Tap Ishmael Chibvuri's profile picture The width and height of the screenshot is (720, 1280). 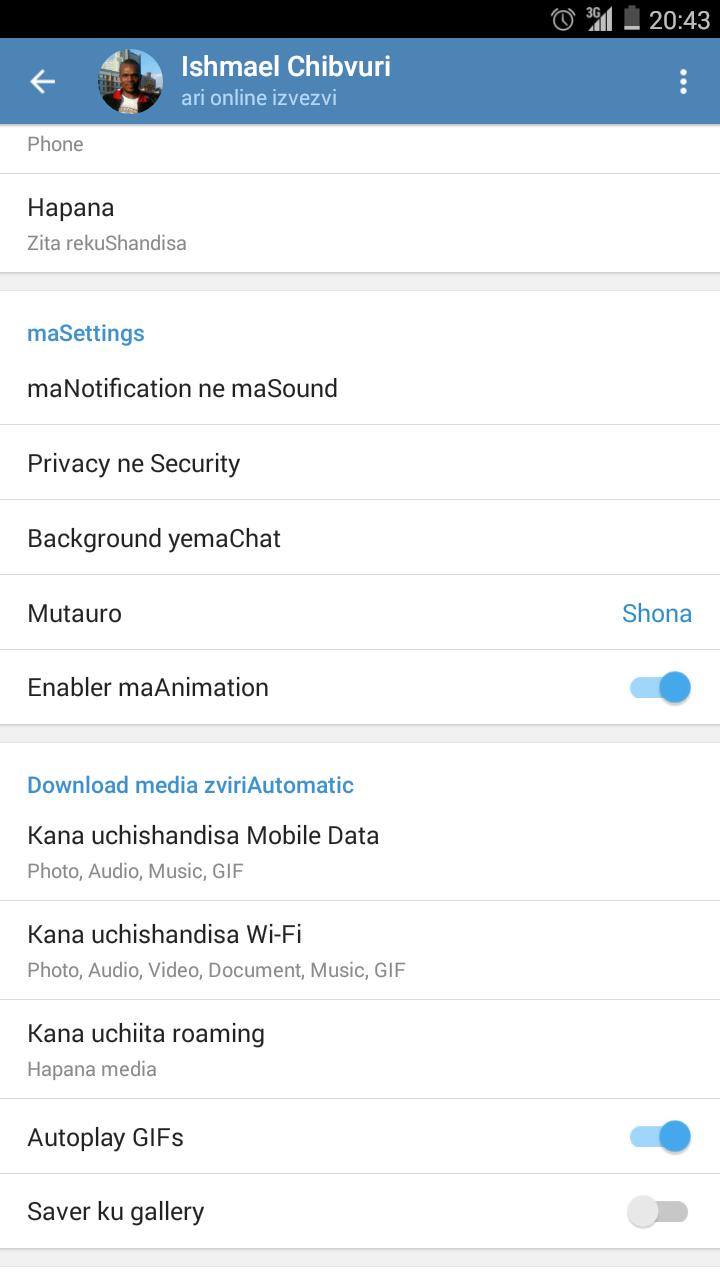(x=130, y=82)
